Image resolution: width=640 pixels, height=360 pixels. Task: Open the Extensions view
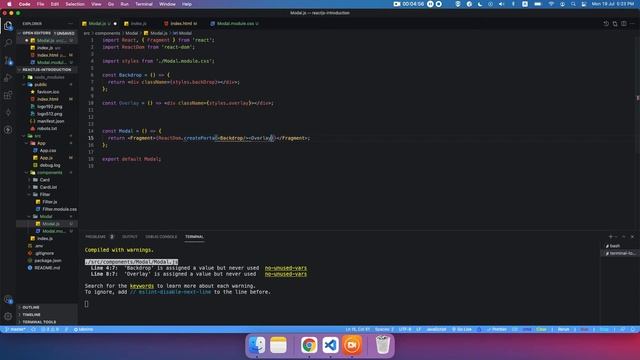point(8,95)
